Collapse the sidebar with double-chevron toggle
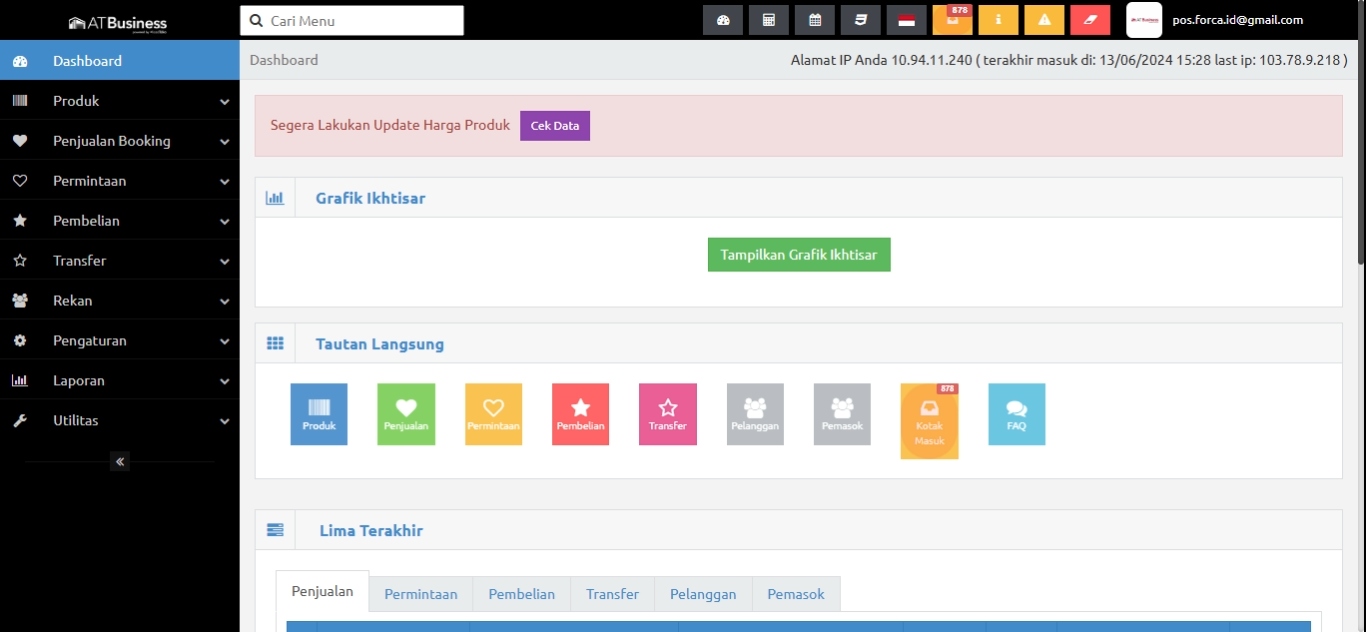The width and height of the screenshot is (1366, 632). coord(120,461)
